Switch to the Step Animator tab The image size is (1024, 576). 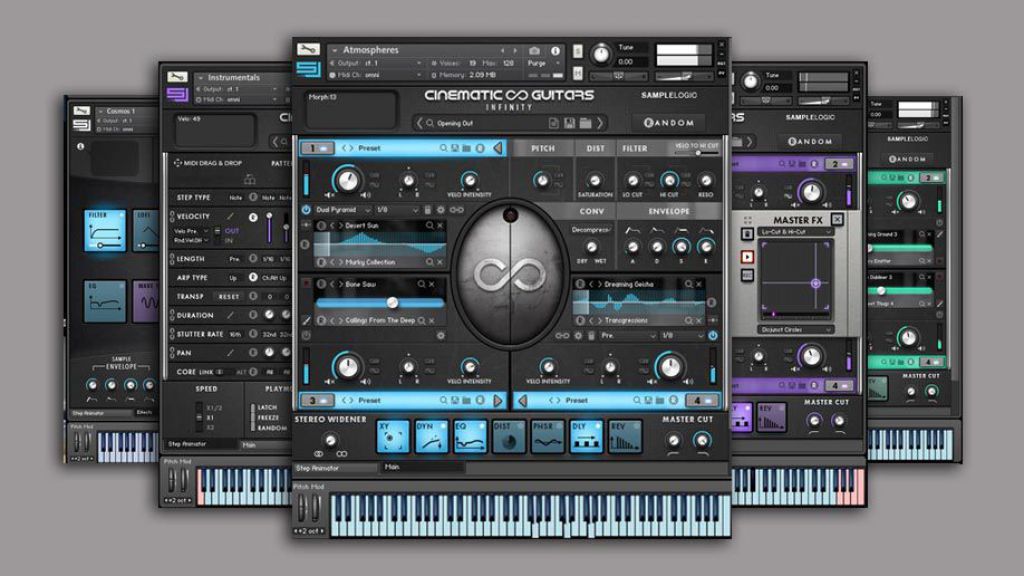[x=335, y=468]
